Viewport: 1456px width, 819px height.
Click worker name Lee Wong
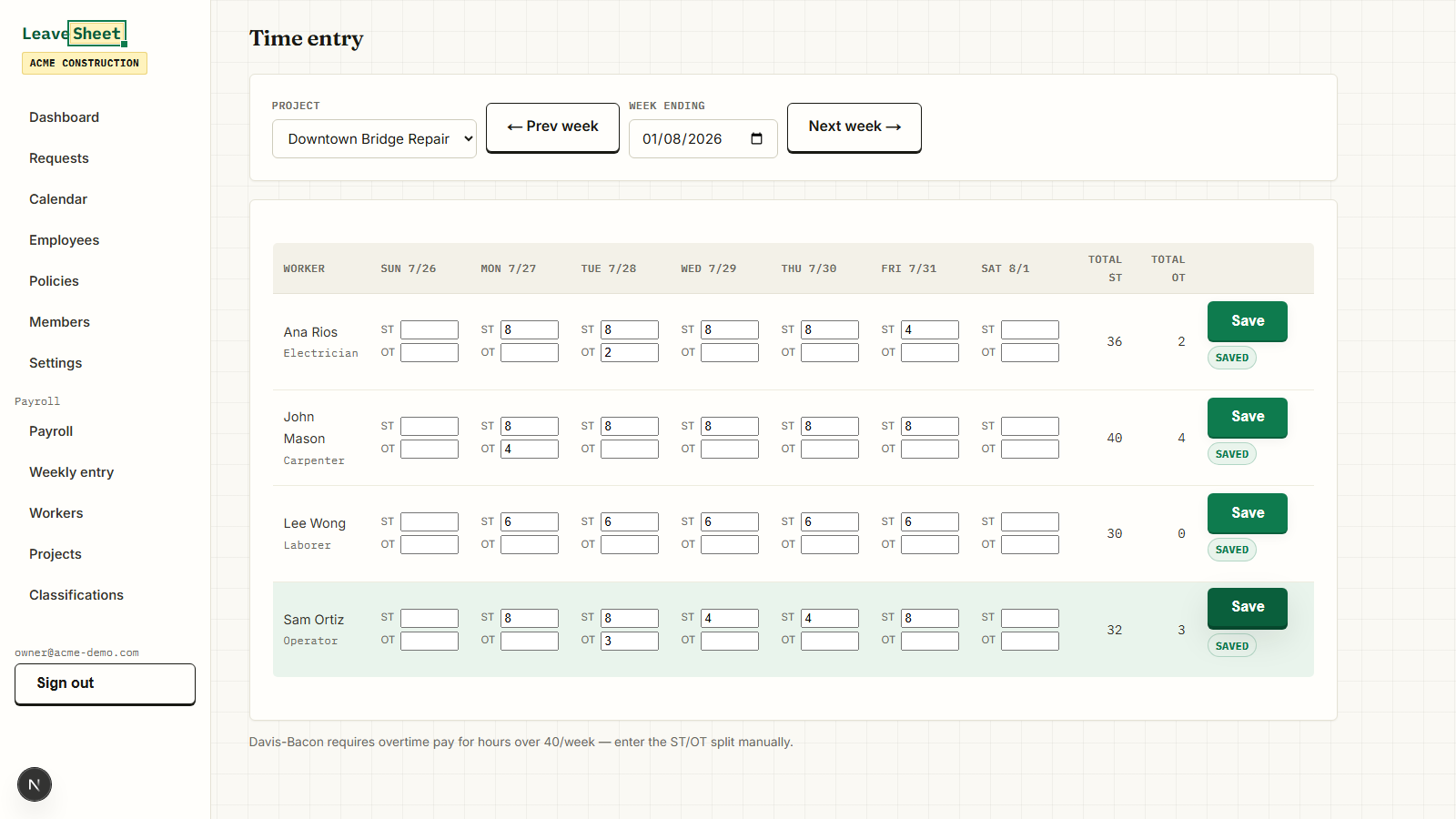[314, 523]
